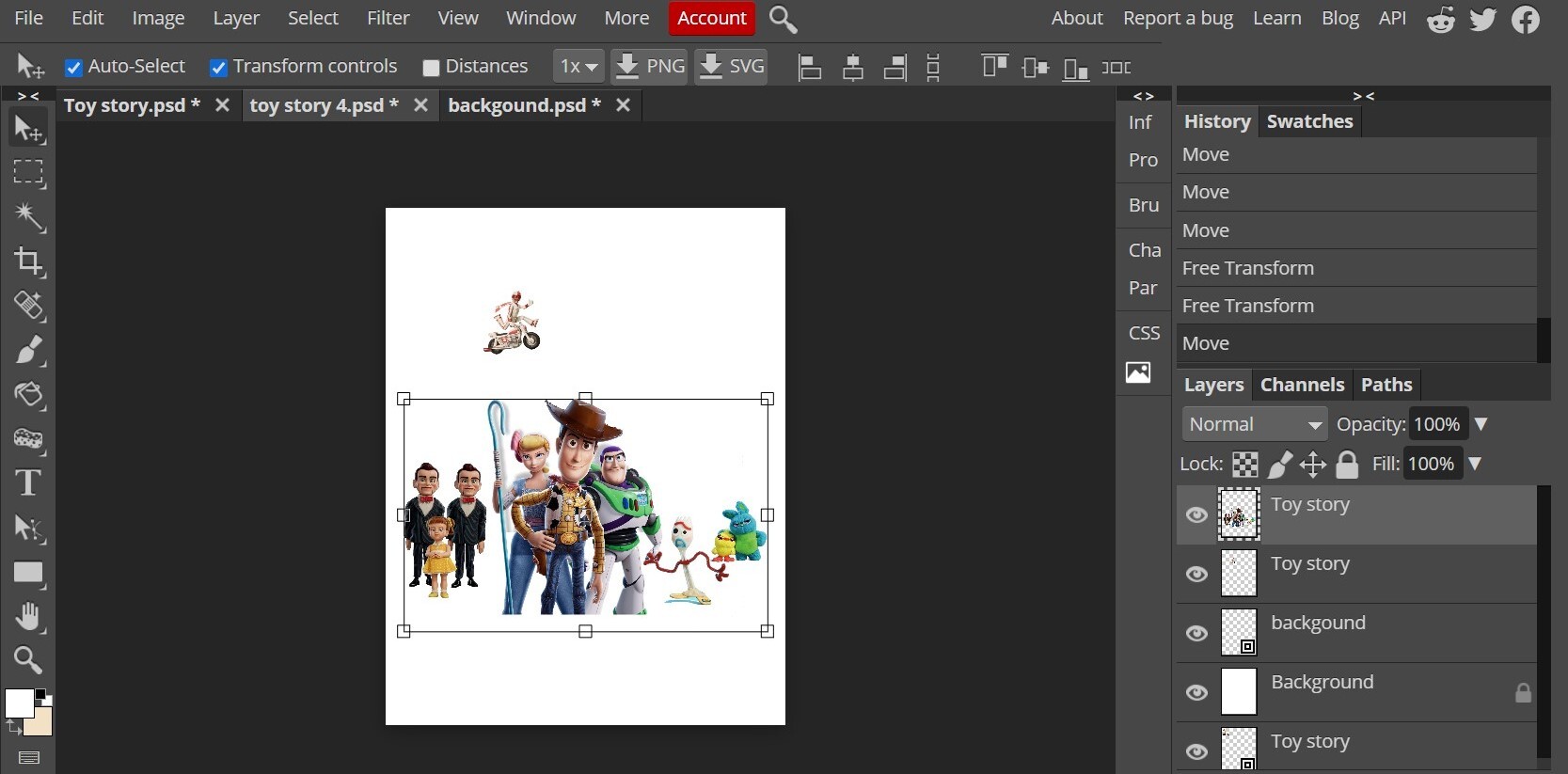Click the Opacity 100% value field
The image size is (1568, 774).
pyautogui.click(x=1437, y=424)
